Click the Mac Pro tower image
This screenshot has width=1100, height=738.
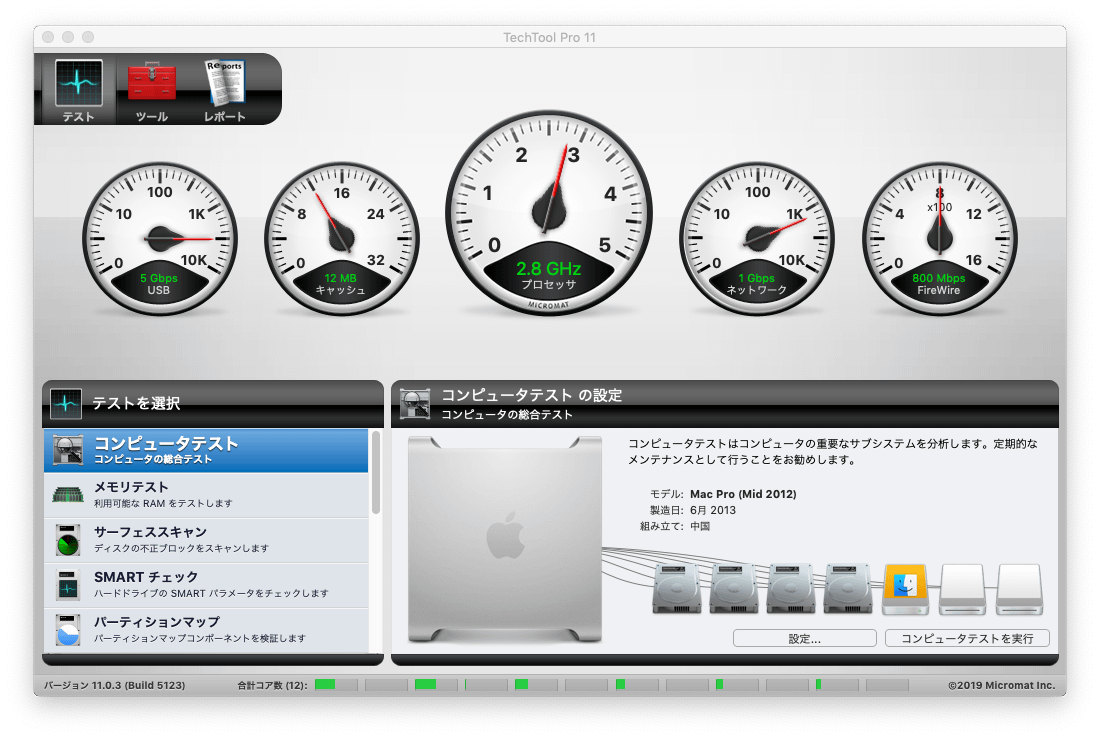505,539
